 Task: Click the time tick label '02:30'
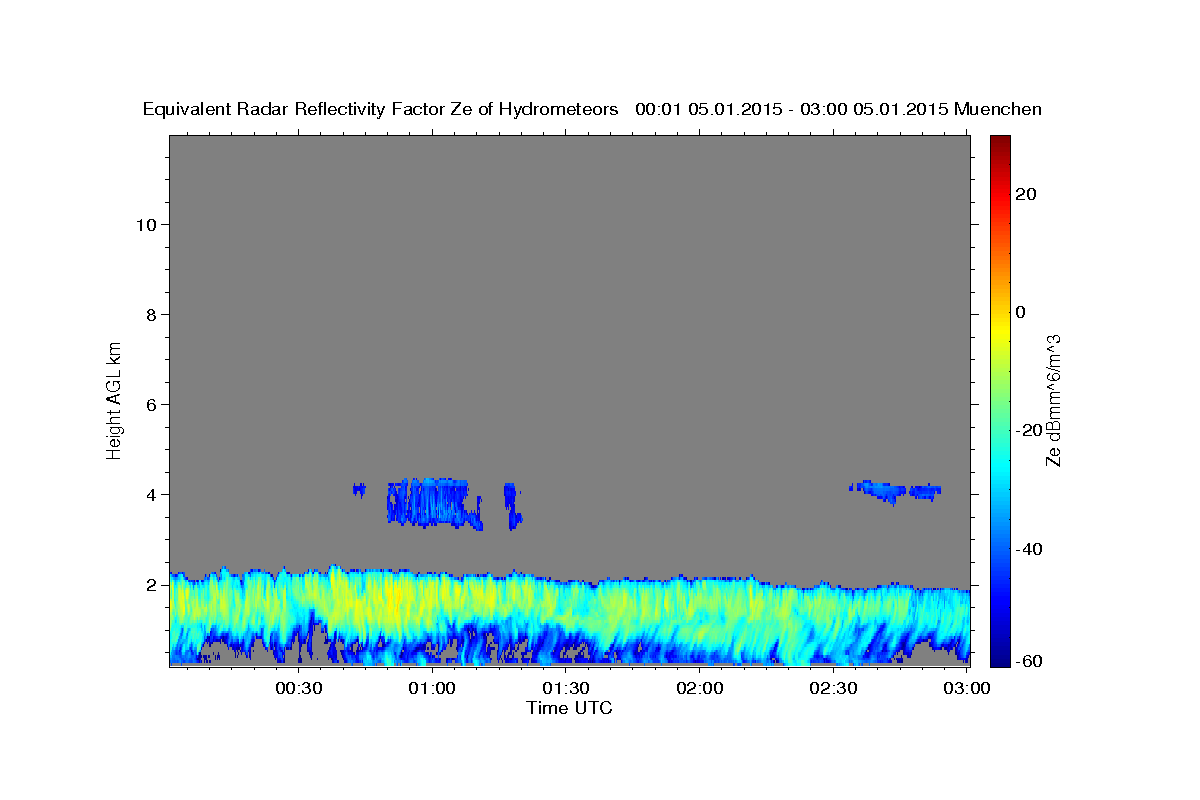(x=833, y=688)
